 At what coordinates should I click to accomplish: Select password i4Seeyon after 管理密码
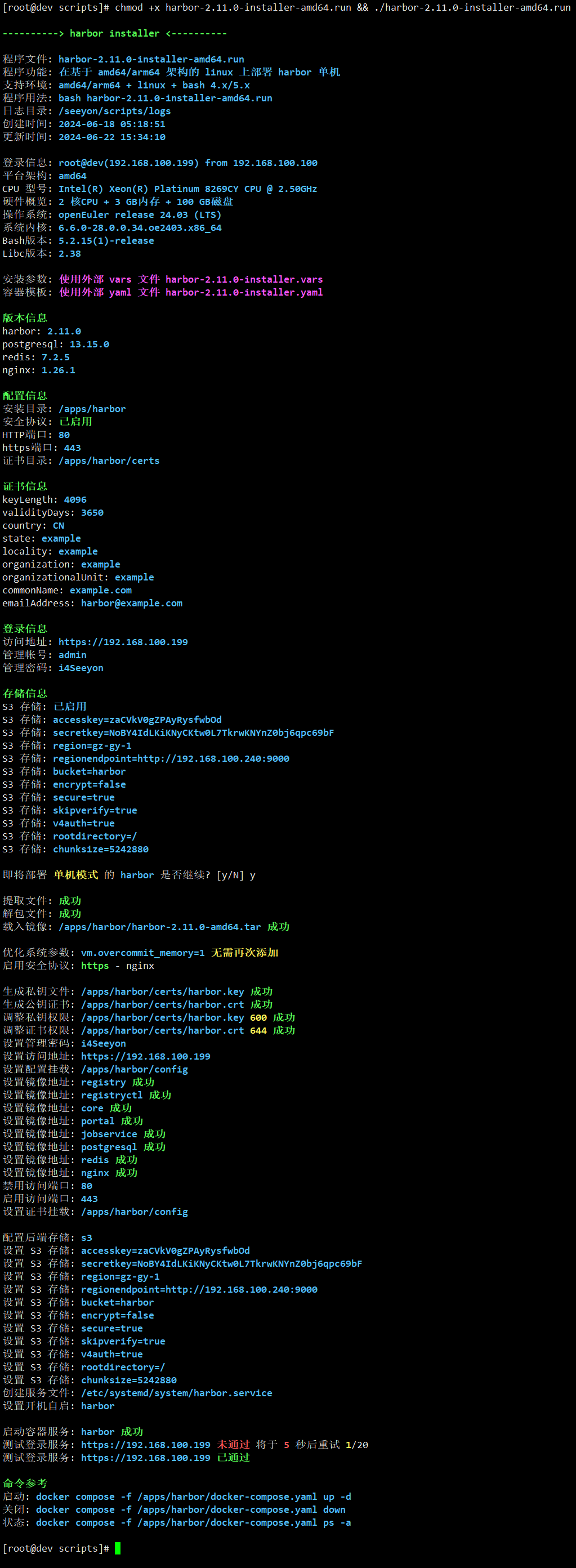pyautogui.click(x=81, y=668)
